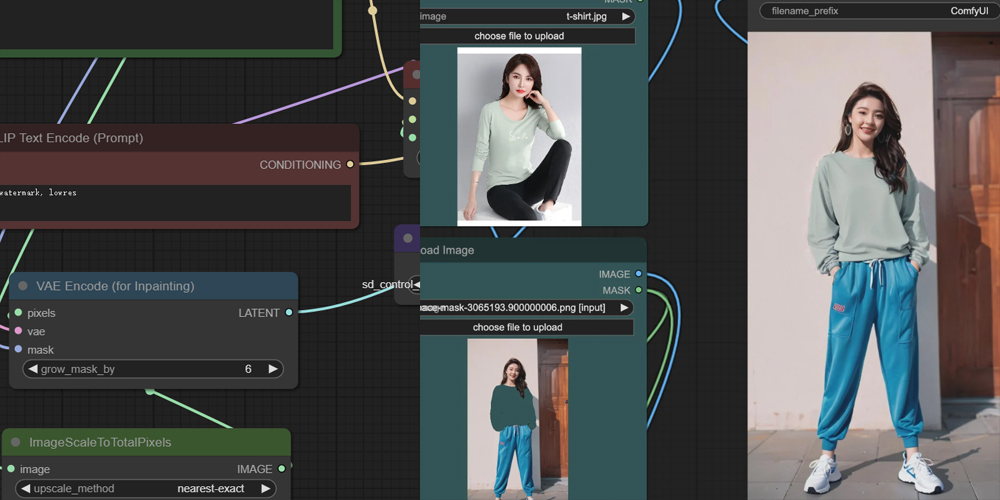1000x500 pixels.
Task: Click the collapse dot on the partly hidden purple node
Action: (408, 239)
